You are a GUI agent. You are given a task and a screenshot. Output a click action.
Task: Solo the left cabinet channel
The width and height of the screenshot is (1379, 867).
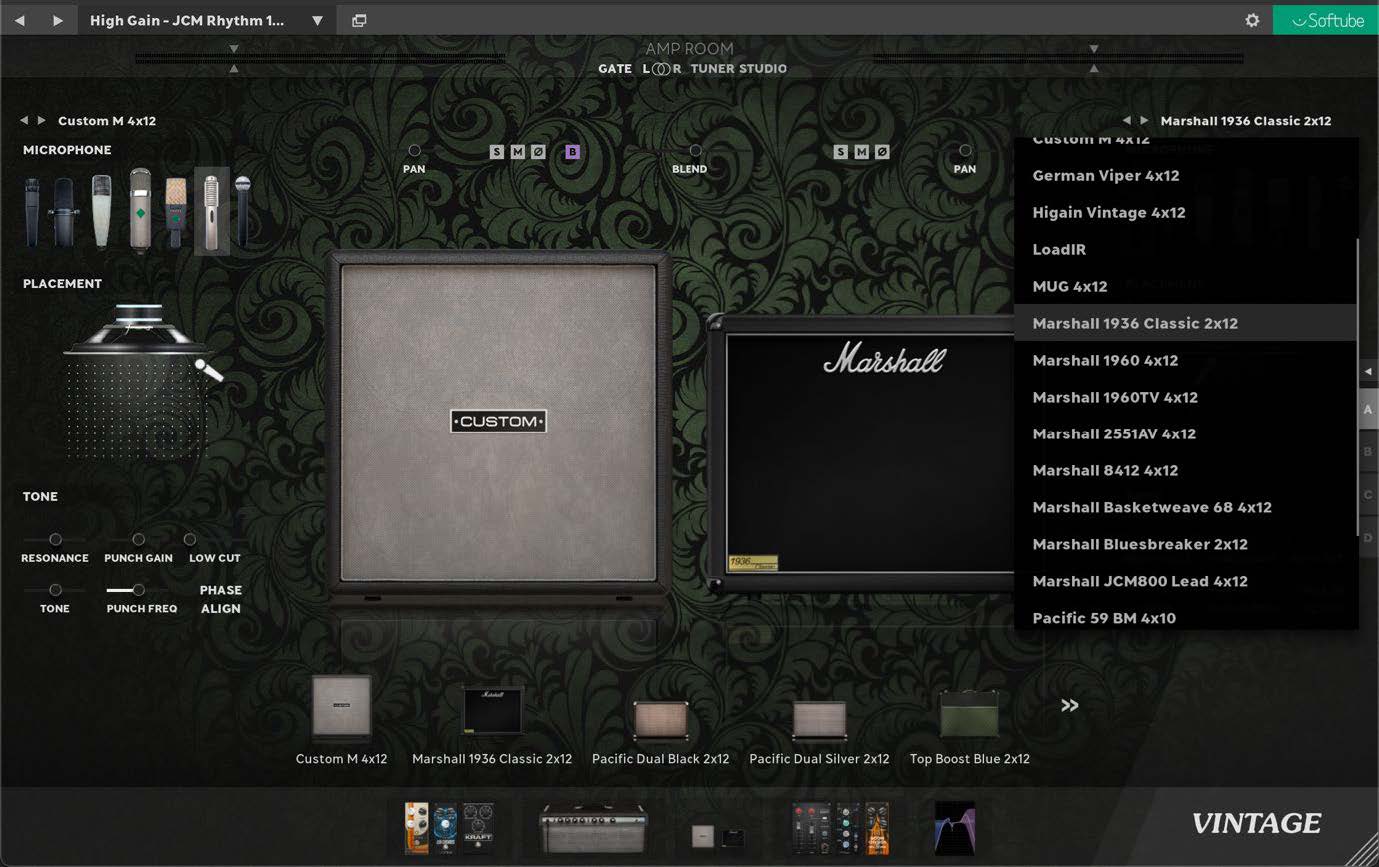point(495,152)
